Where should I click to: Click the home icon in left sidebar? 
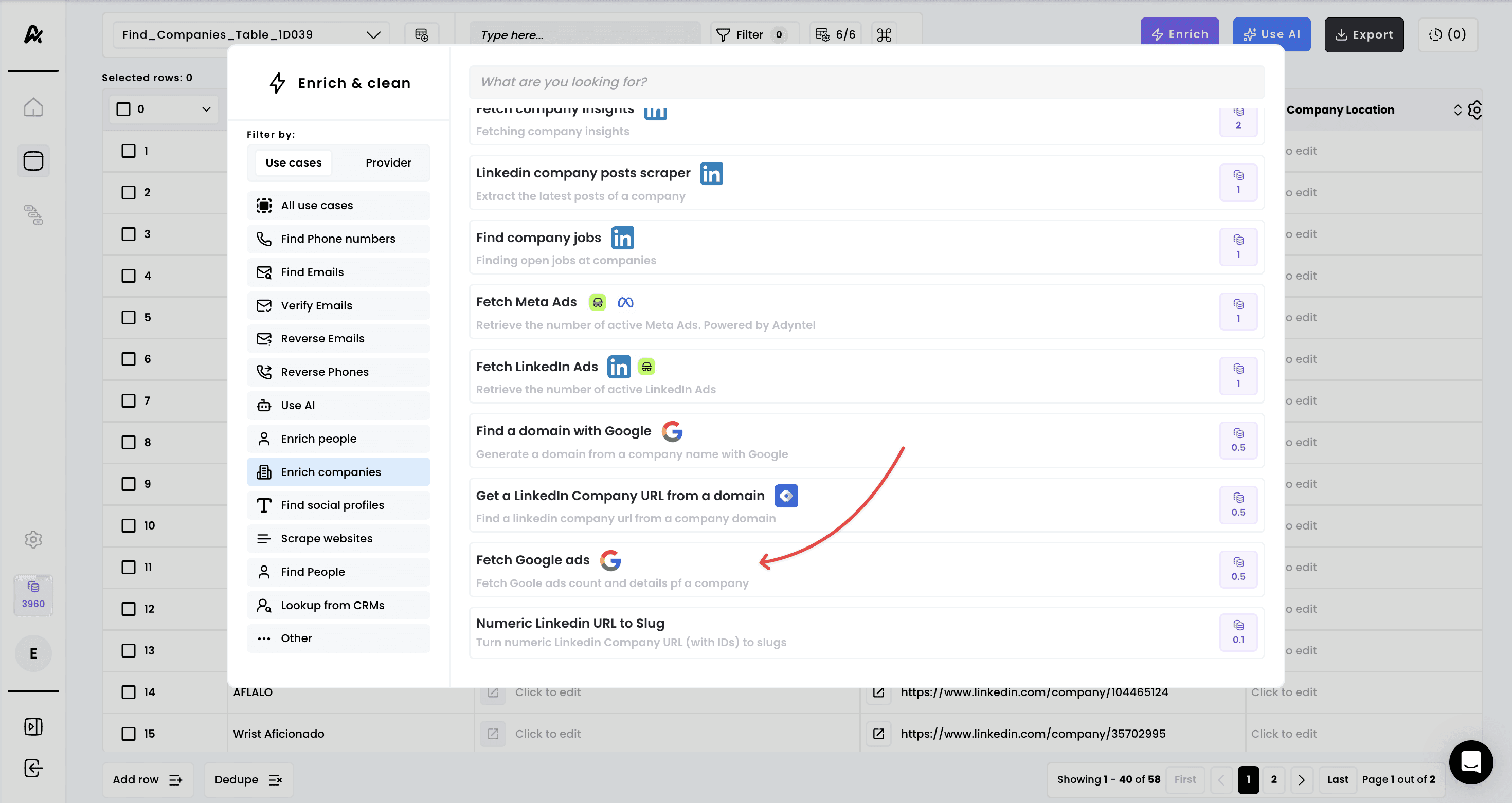pos(33,107)
